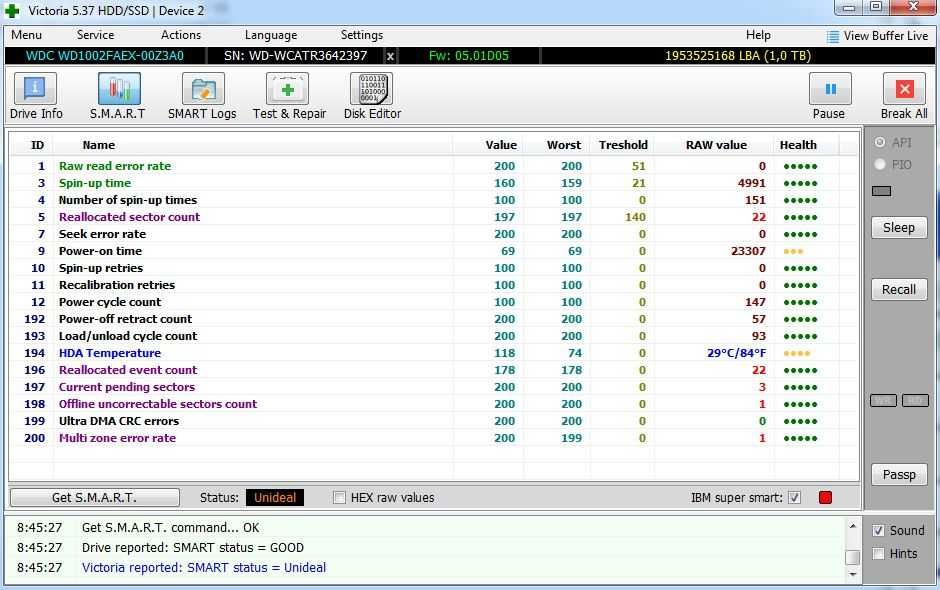Image resolution: width=940 pixels, height=590 pixels.
Task: Click the Get S.M.A.R.T. button
Action: pyautogui.click(x=94, y=498)
